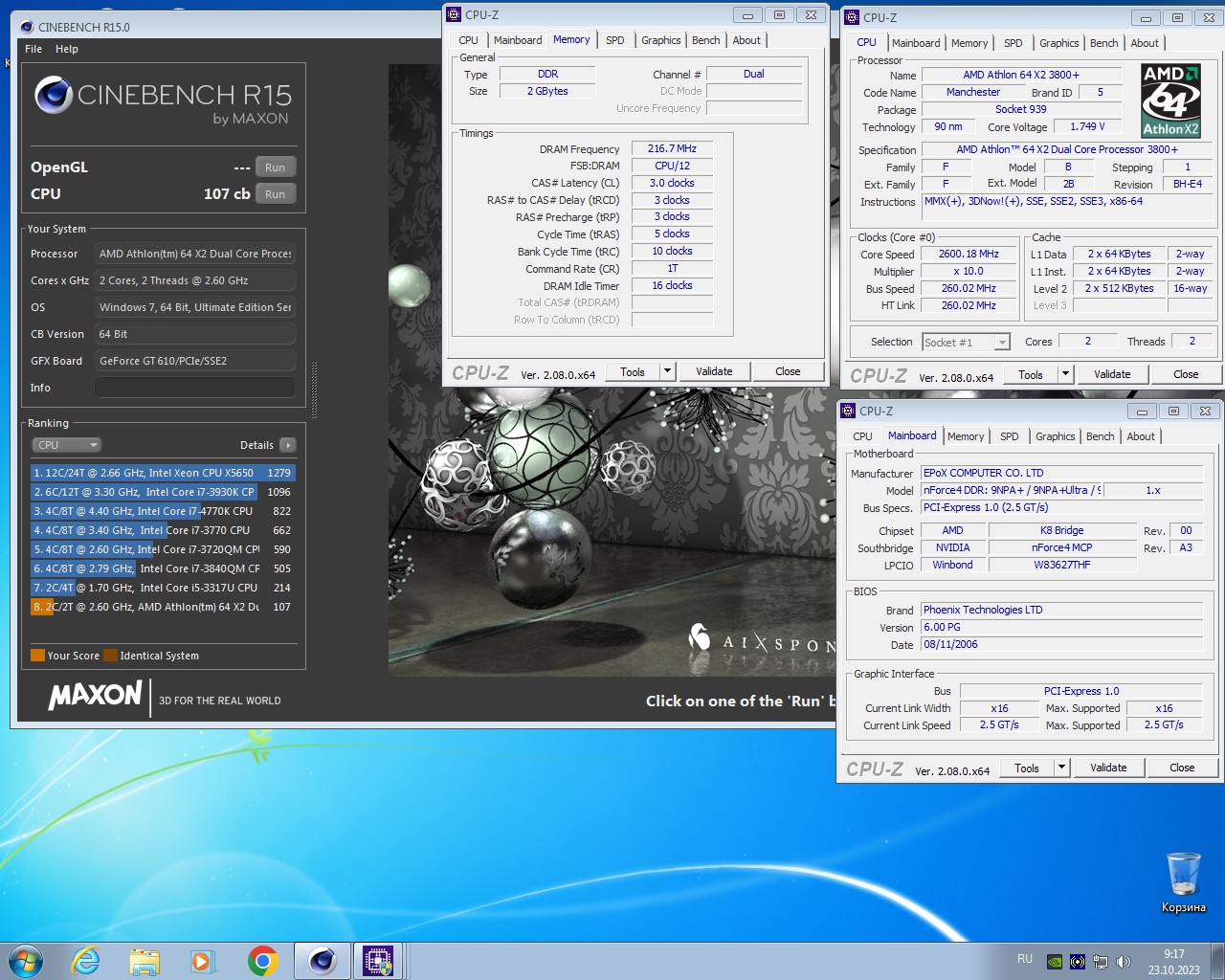
Task: Select ranking row AMD Athlon 64 X2
Action: click(x=163, y=607)
